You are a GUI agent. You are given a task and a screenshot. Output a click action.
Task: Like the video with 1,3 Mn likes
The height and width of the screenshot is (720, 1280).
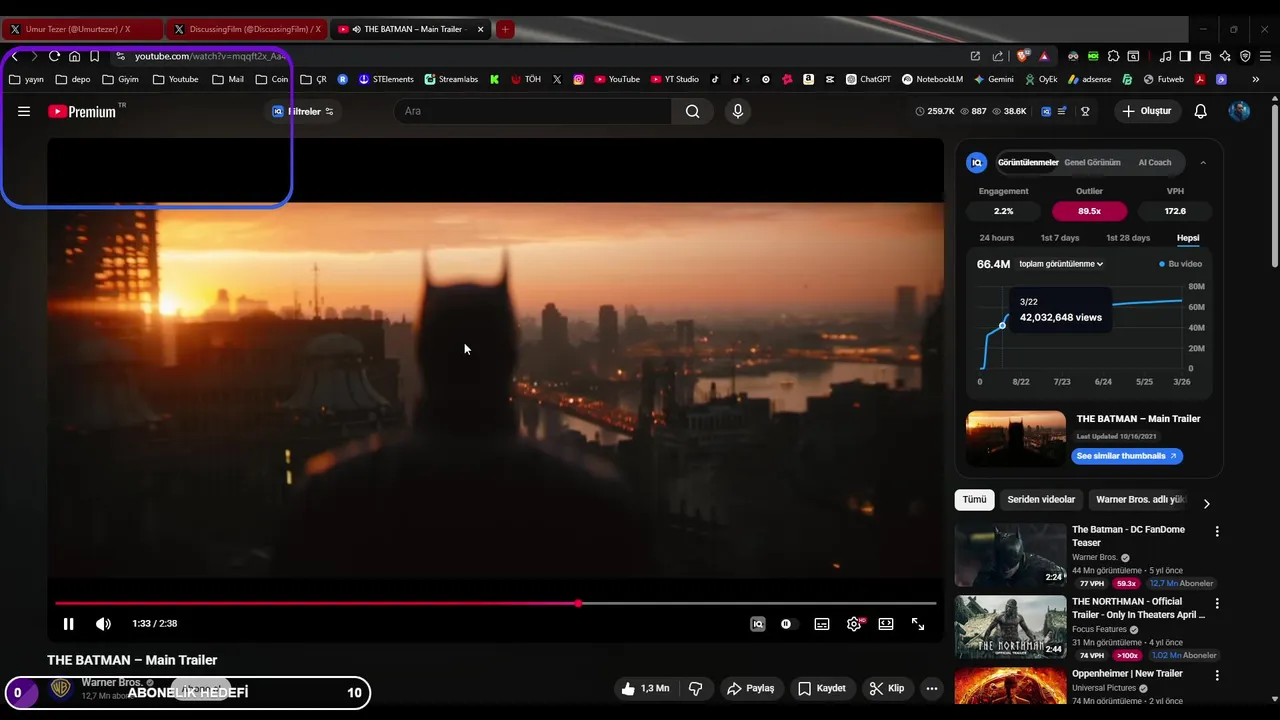[645, 688]
